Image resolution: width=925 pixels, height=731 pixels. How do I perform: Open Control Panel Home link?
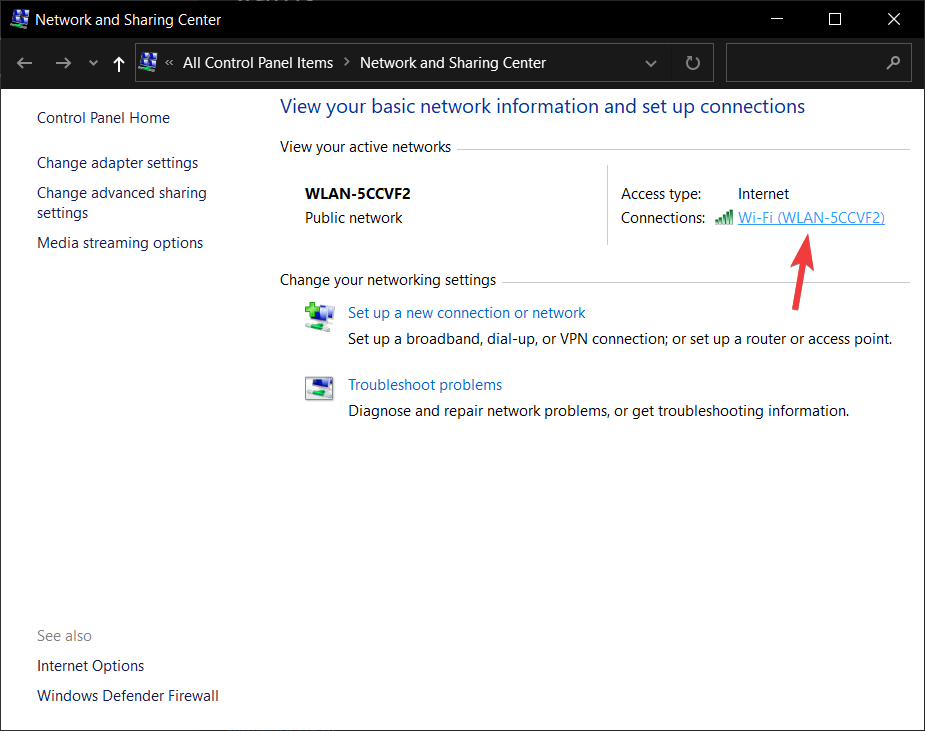[103, 118]
